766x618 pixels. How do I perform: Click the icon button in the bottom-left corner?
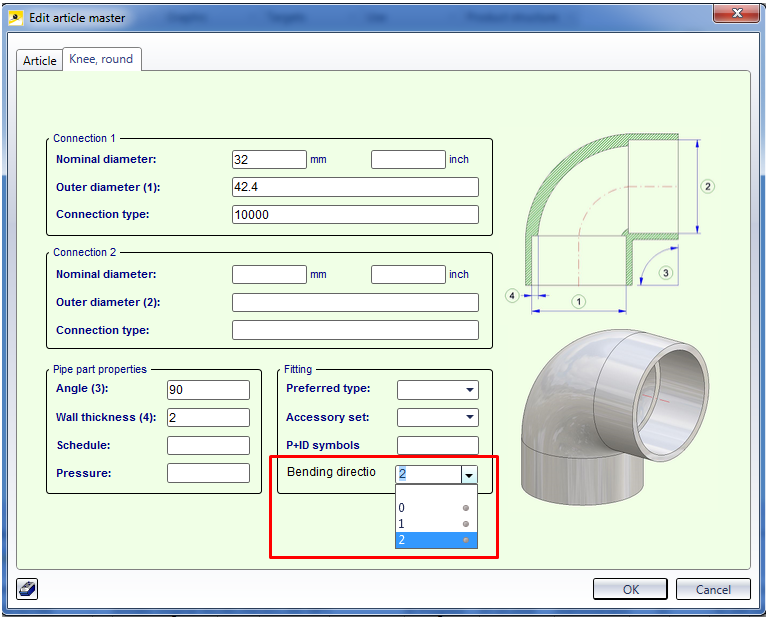(26, 589)
